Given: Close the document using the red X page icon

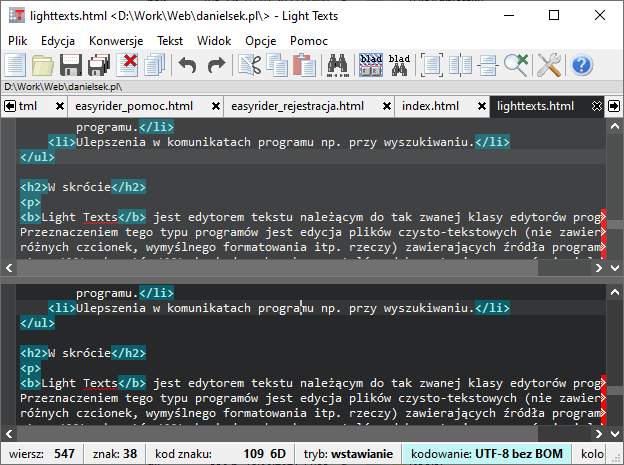Looking at the screenshot, I should point(127,65).
